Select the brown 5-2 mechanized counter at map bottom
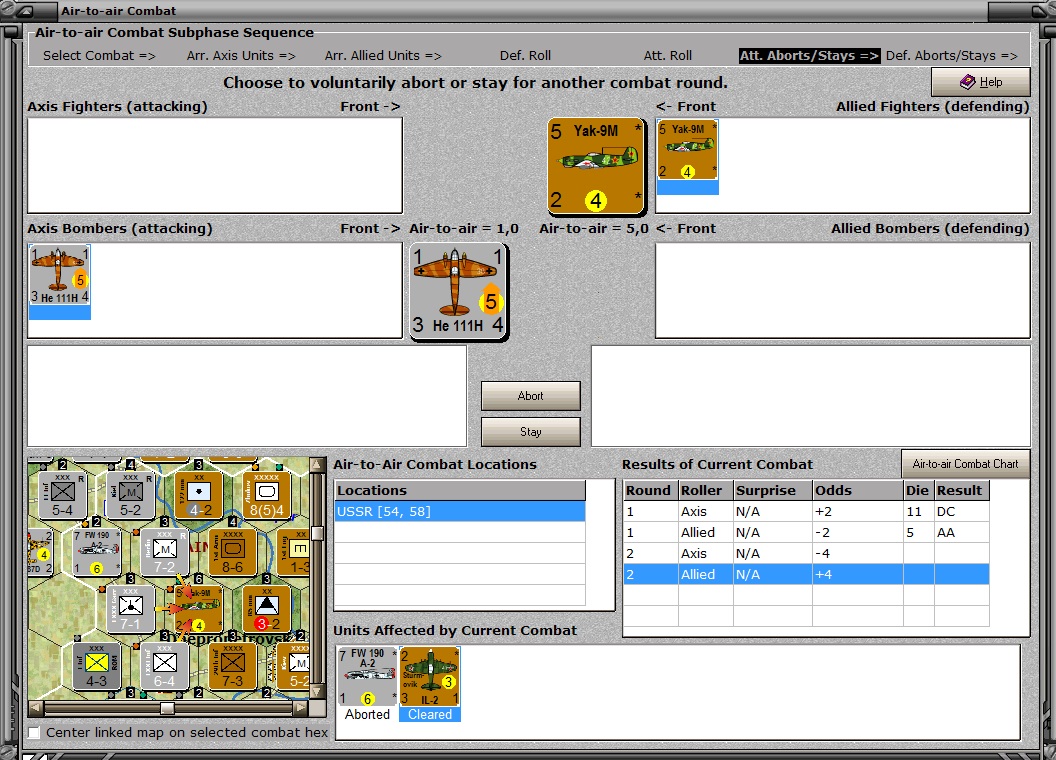1056x760 pixels. [294, 666]
